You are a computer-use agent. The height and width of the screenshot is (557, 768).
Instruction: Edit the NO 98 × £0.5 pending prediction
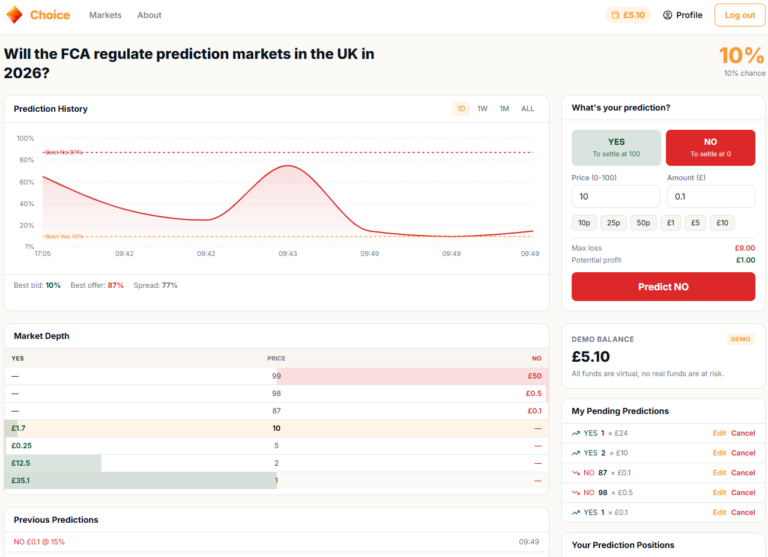point(719,493)
